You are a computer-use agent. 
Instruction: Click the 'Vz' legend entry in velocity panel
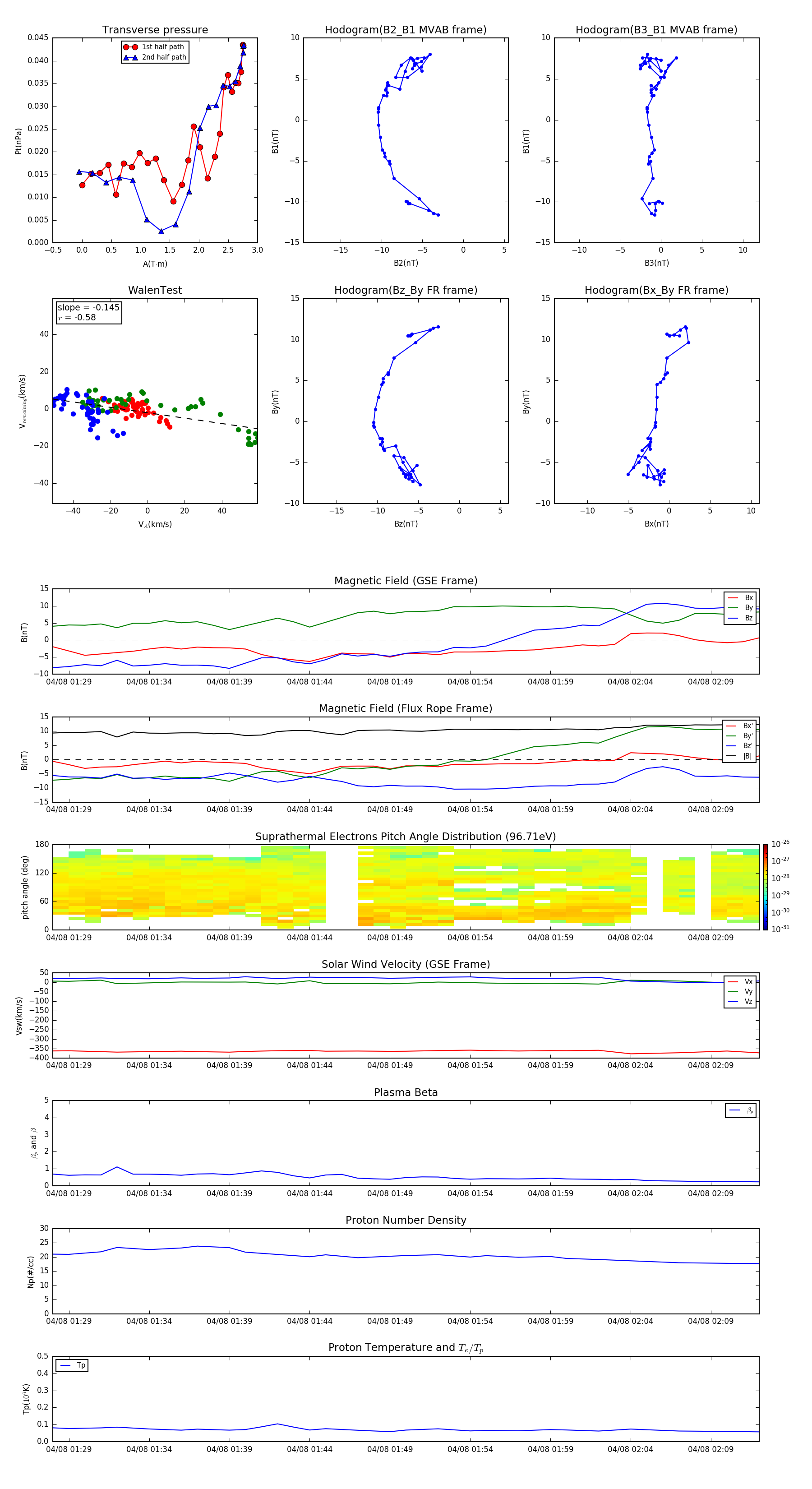point(740,1002)
